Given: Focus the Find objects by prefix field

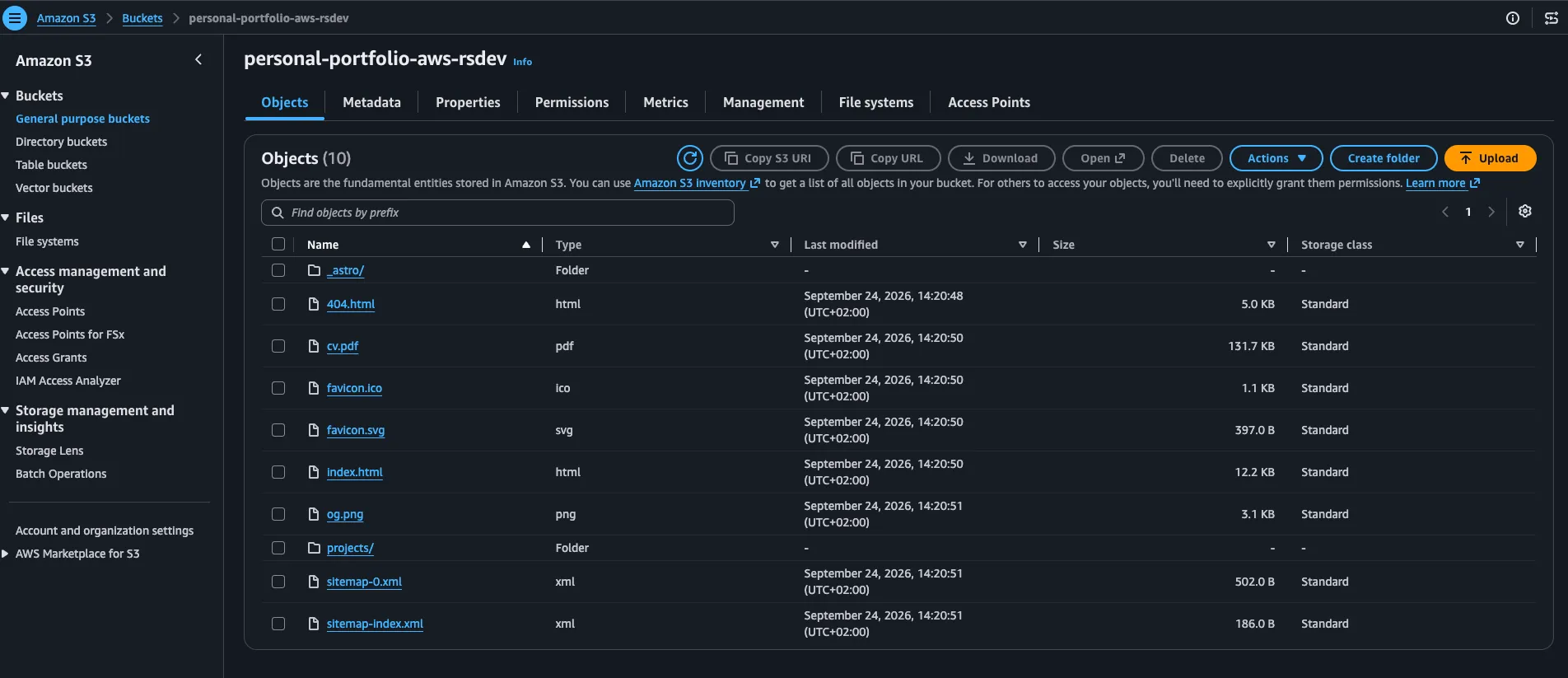Looking at the screenshot, I should pos(497,213).
